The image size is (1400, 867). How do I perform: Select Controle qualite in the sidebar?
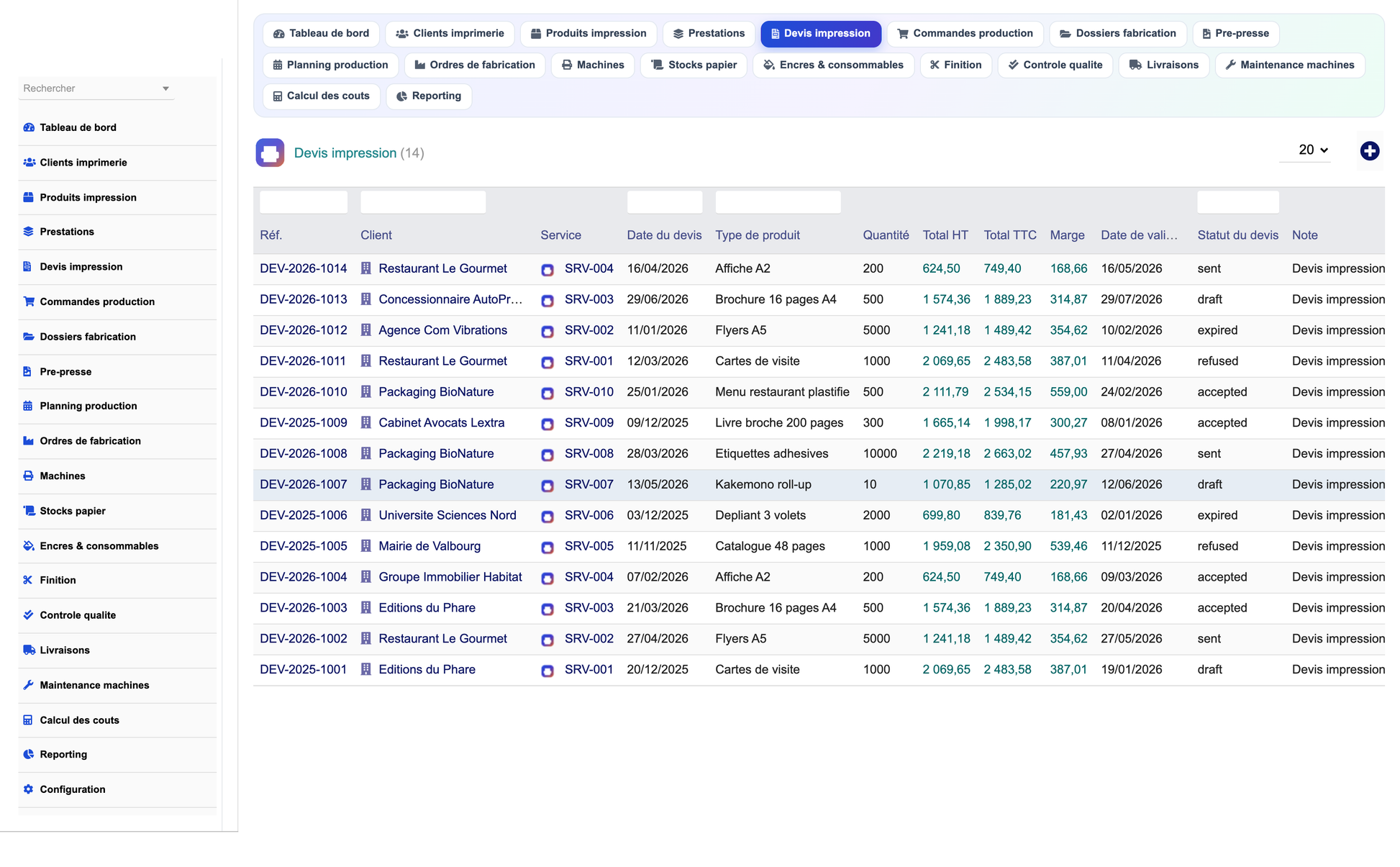78,615
